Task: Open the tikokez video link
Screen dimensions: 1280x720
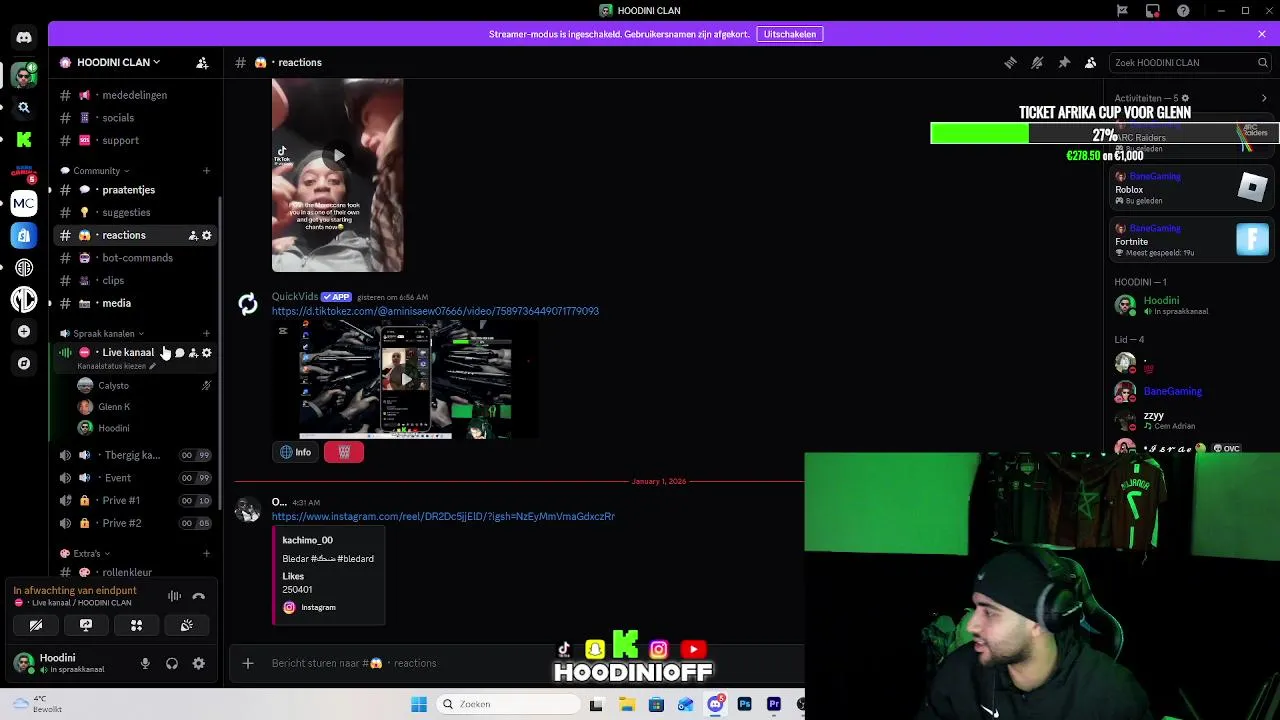Action: point(435,311)
